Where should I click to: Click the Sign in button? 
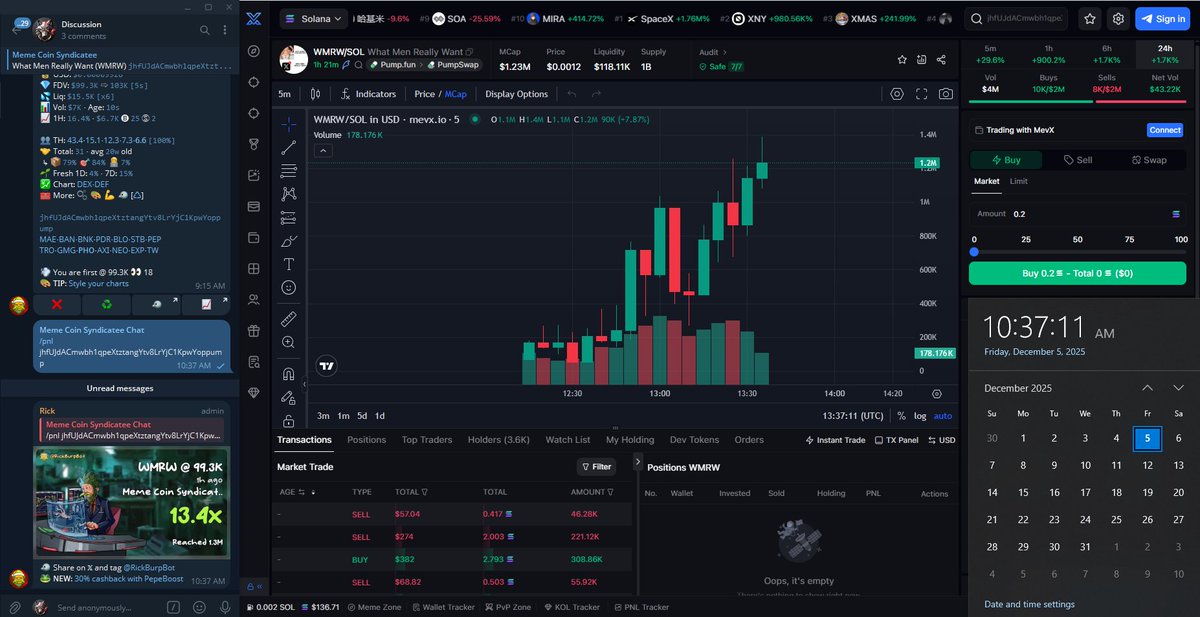(x=1163, y=18)
